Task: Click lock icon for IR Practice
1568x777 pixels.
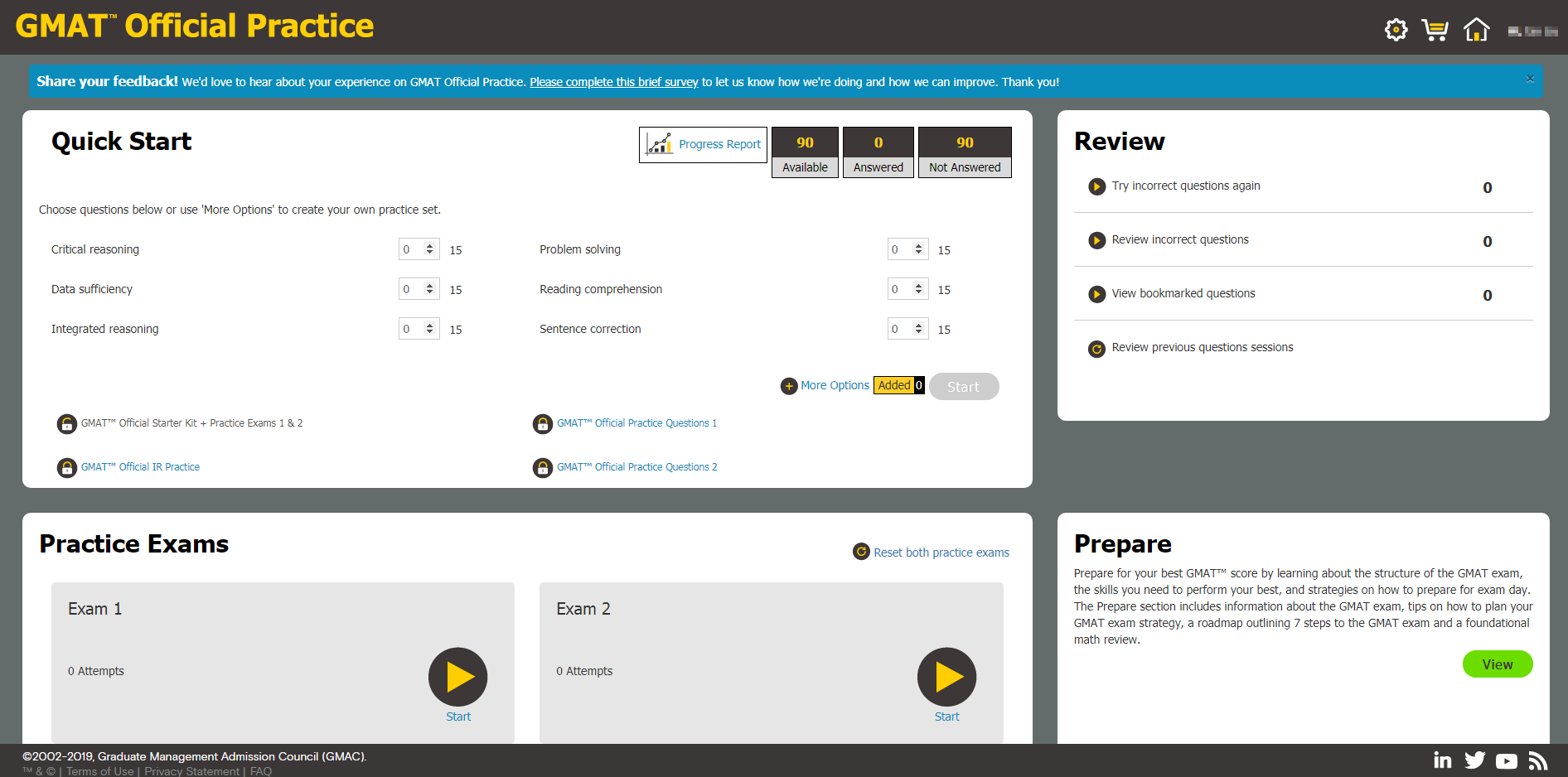Action: [67, 468]
